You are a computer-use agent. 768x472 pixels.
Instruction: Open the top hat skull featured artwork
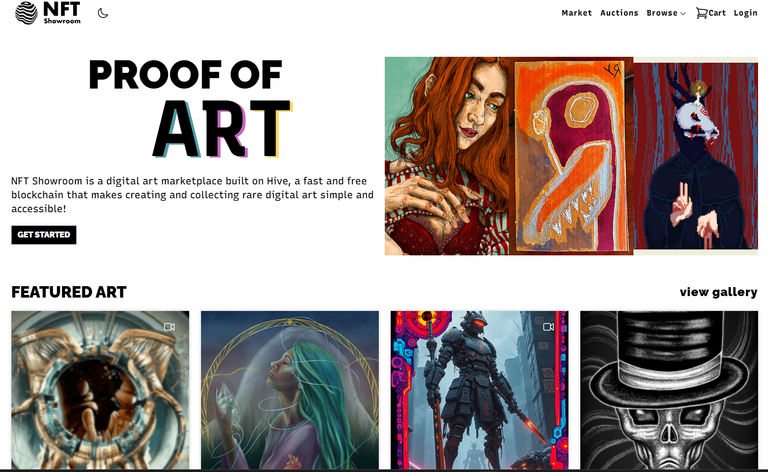point(669,390)
